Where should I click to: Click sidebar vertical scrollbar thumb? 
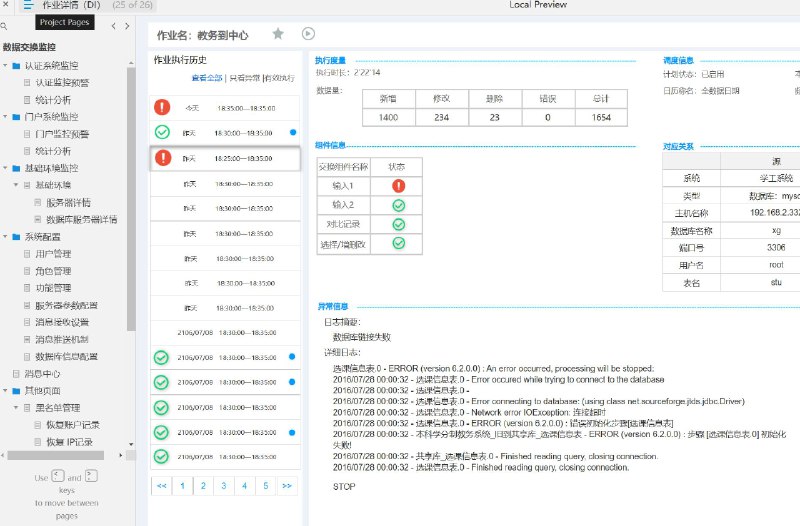coord(131,199)
